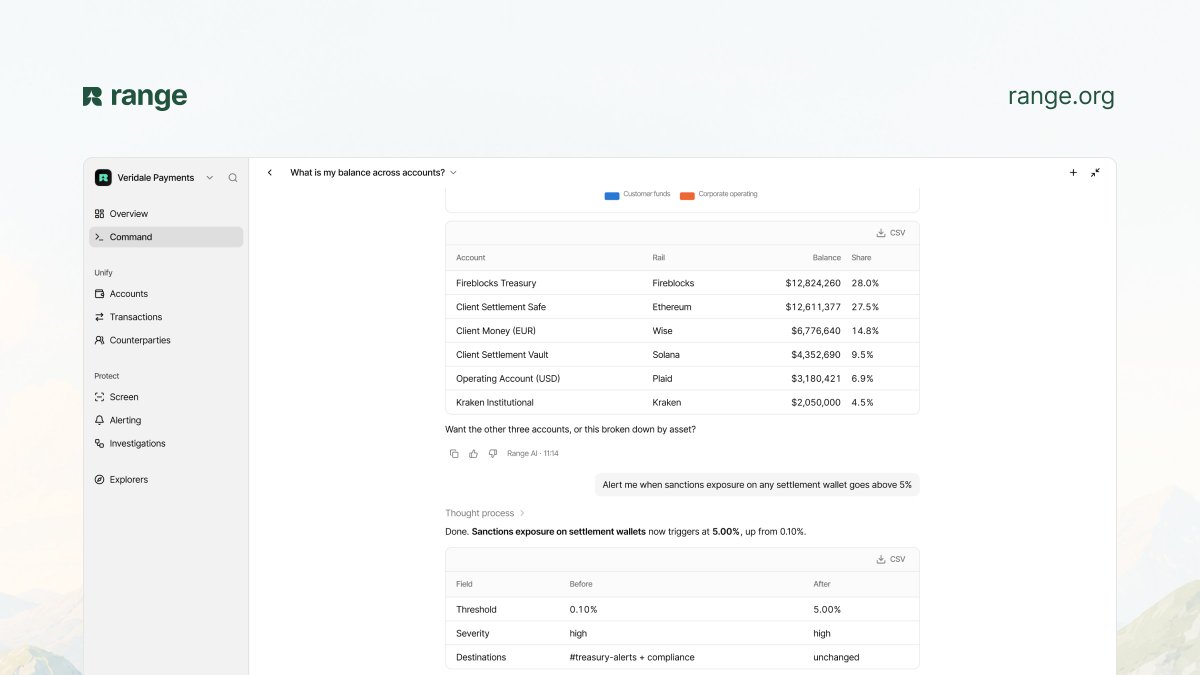
Task: Open the Screen page
Action: click(166, 397)
